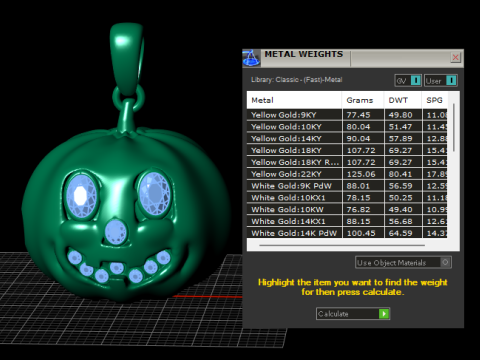Screen dimensions: 480x360
Task: Click the 80.41 DWT value
Action: coord(400,174)
